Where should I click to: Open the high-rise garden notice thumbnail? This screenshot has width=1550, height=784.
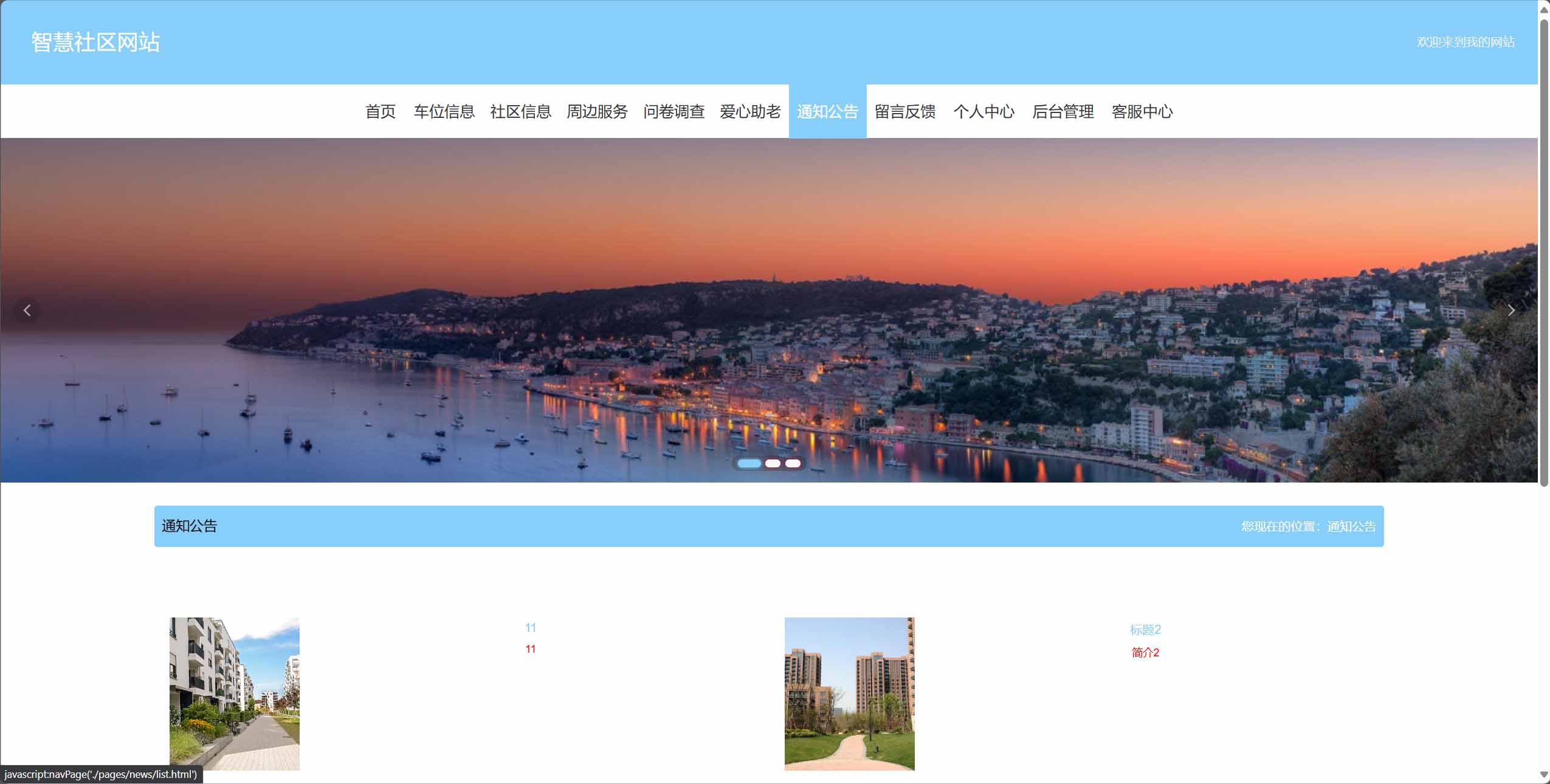point(850,694)
